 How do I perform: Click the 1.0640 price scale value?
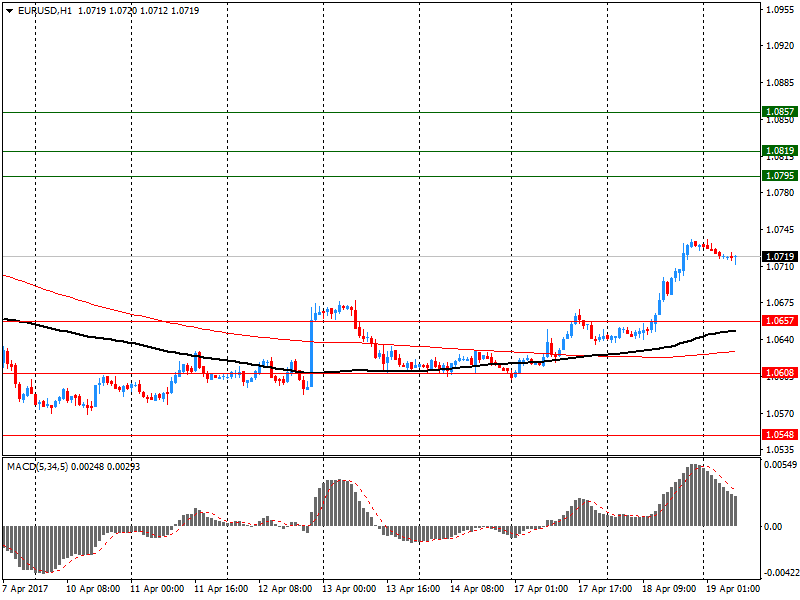click(781, 340)
